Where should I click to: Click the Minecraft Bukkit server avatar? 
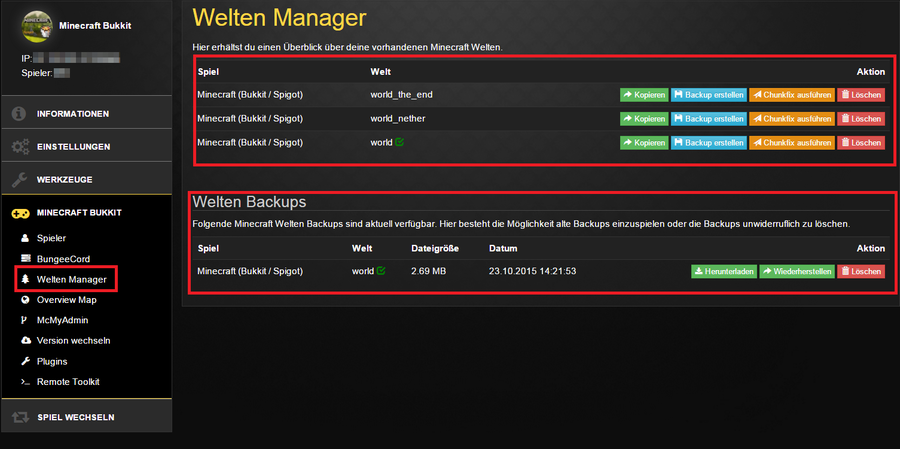coord(37,26)
